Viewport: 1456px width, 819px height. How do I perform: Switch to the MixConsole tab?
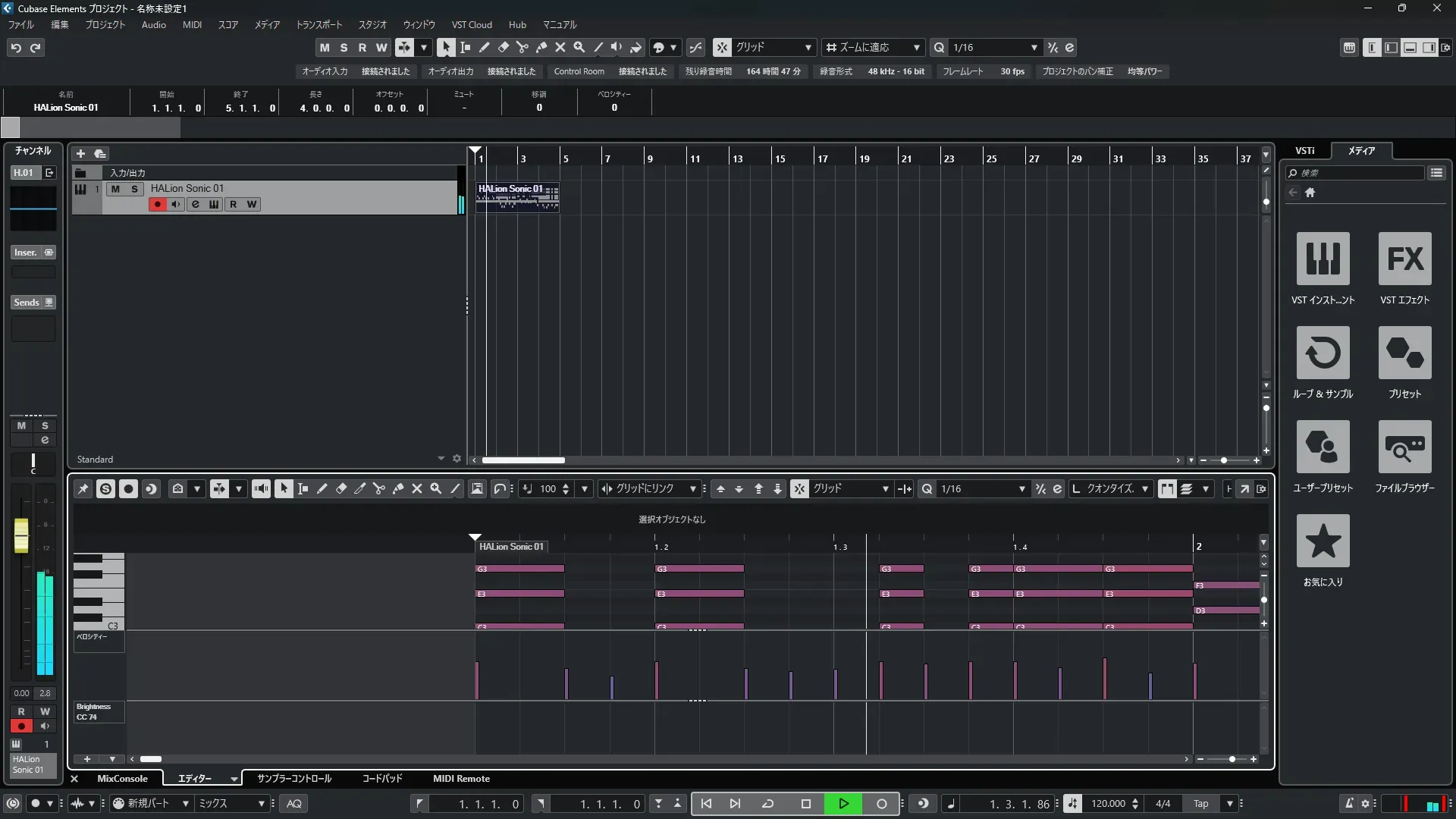[122, 779]
